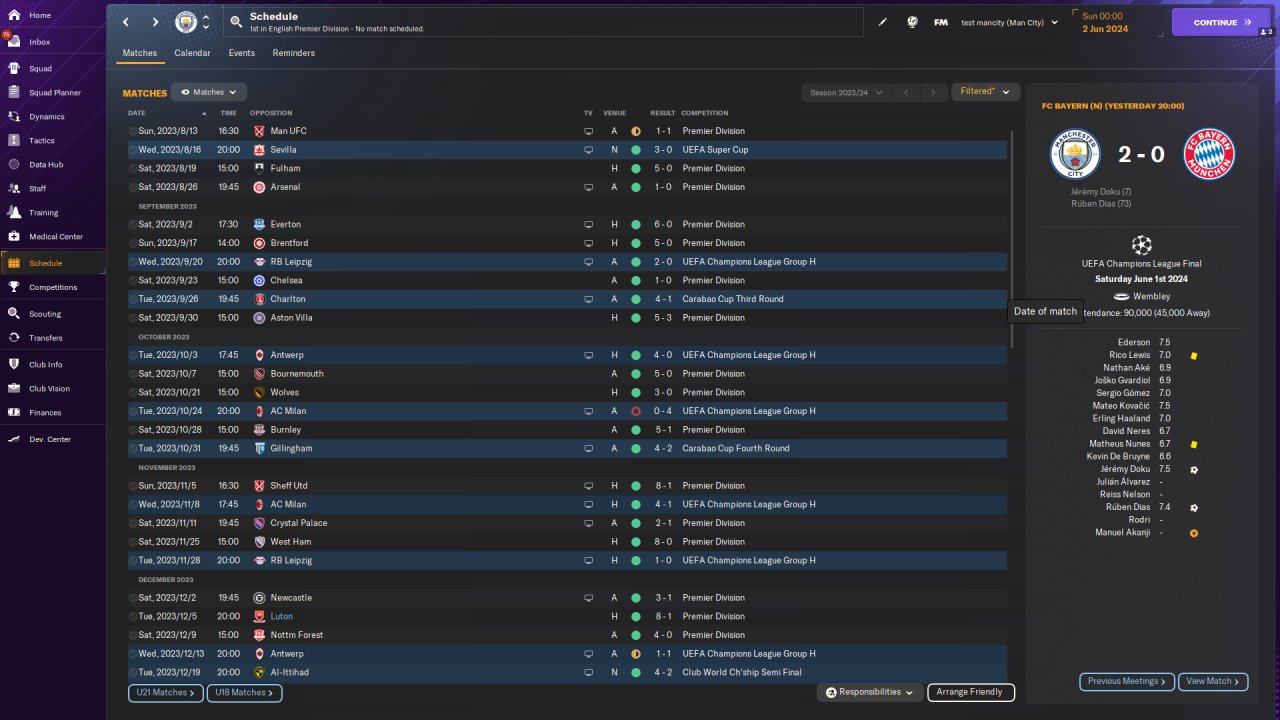
Task: Open the Dev. Center
Action: 50,440
